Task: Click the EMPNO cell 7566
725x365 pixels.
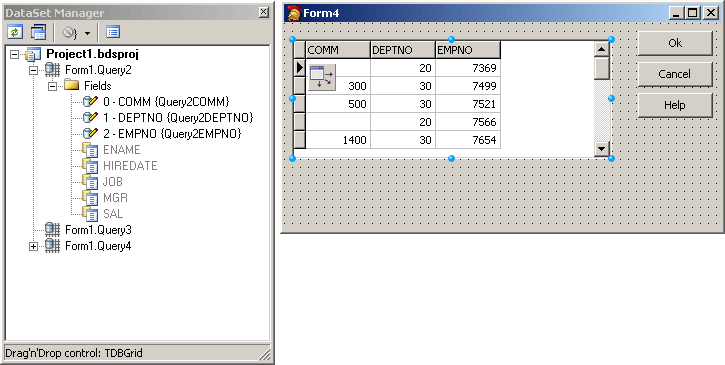Action: 468,122
